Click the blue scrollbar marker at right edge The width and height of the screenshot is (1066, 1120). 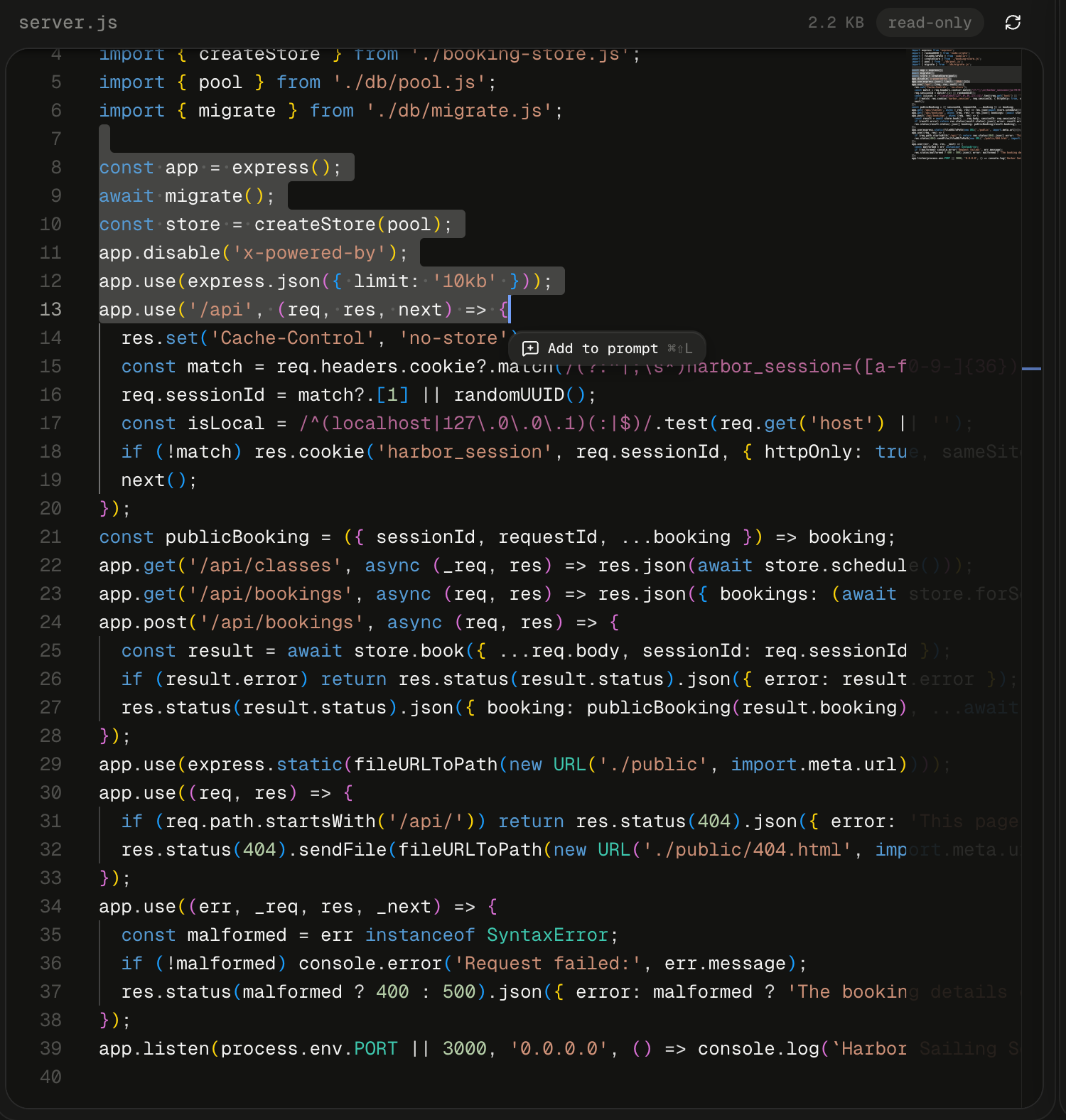coord(1031,369)
